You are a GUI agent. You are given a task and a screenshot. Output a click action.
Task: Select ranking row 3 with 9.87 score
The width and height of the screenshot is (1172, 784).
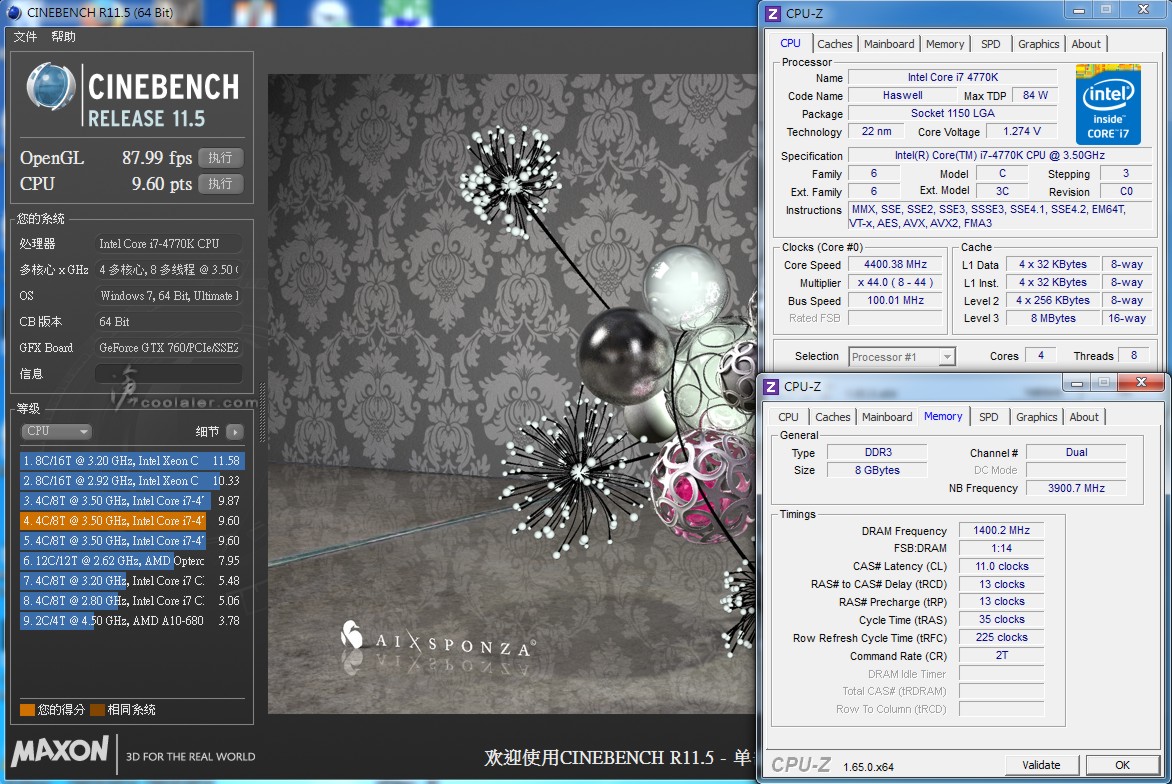click(x=132, y=501)
